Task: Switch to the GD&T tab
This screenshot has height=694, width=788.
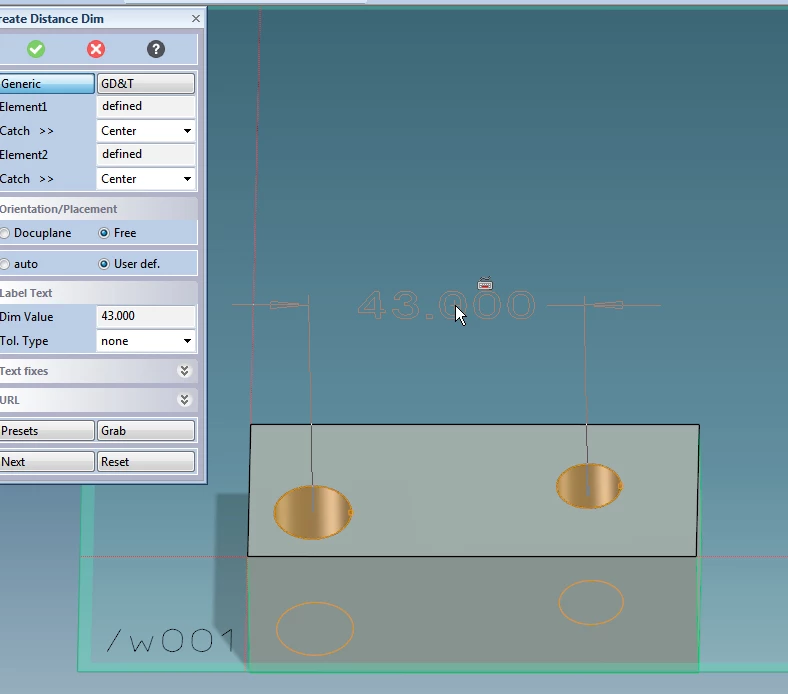Action: (x=146, y=83)
